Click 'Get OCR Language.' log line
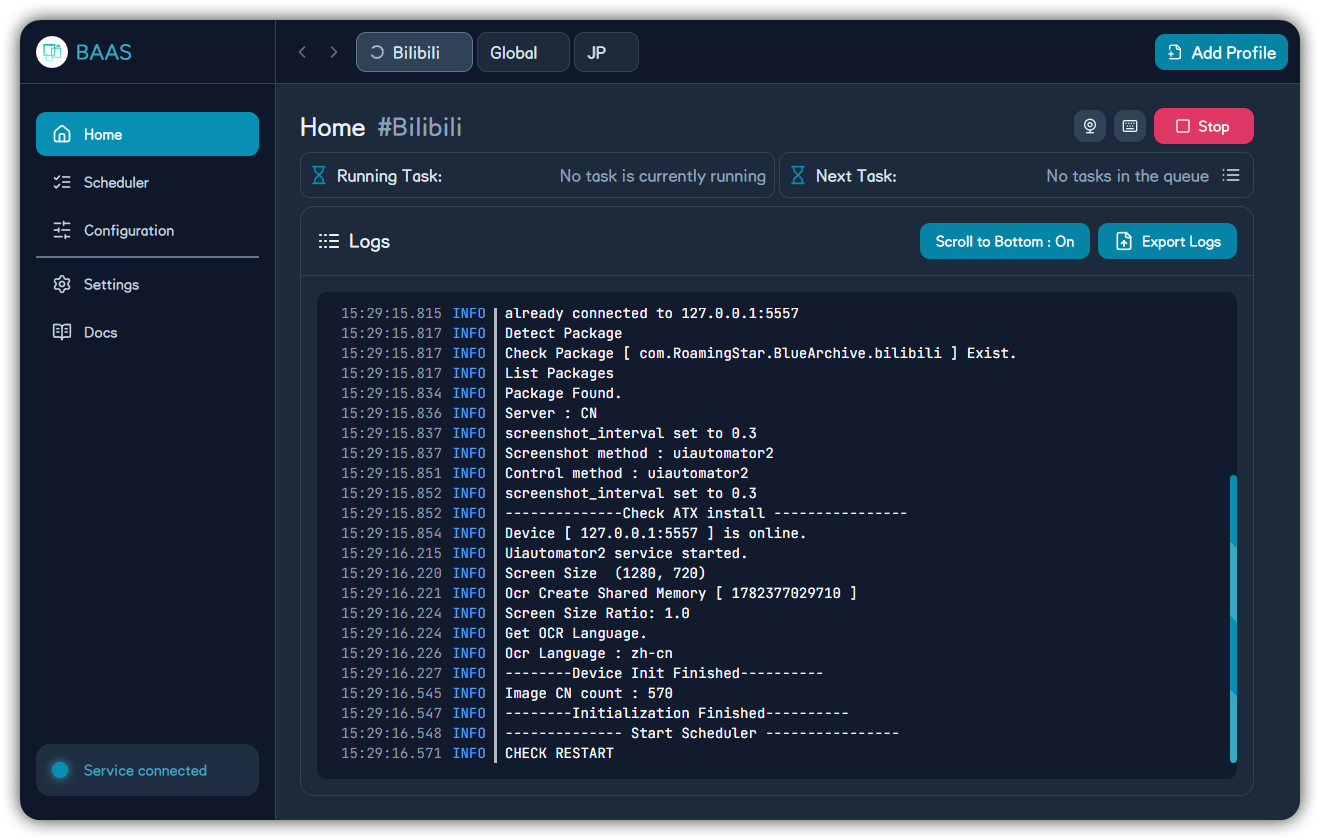 click(x=576, y=633)
